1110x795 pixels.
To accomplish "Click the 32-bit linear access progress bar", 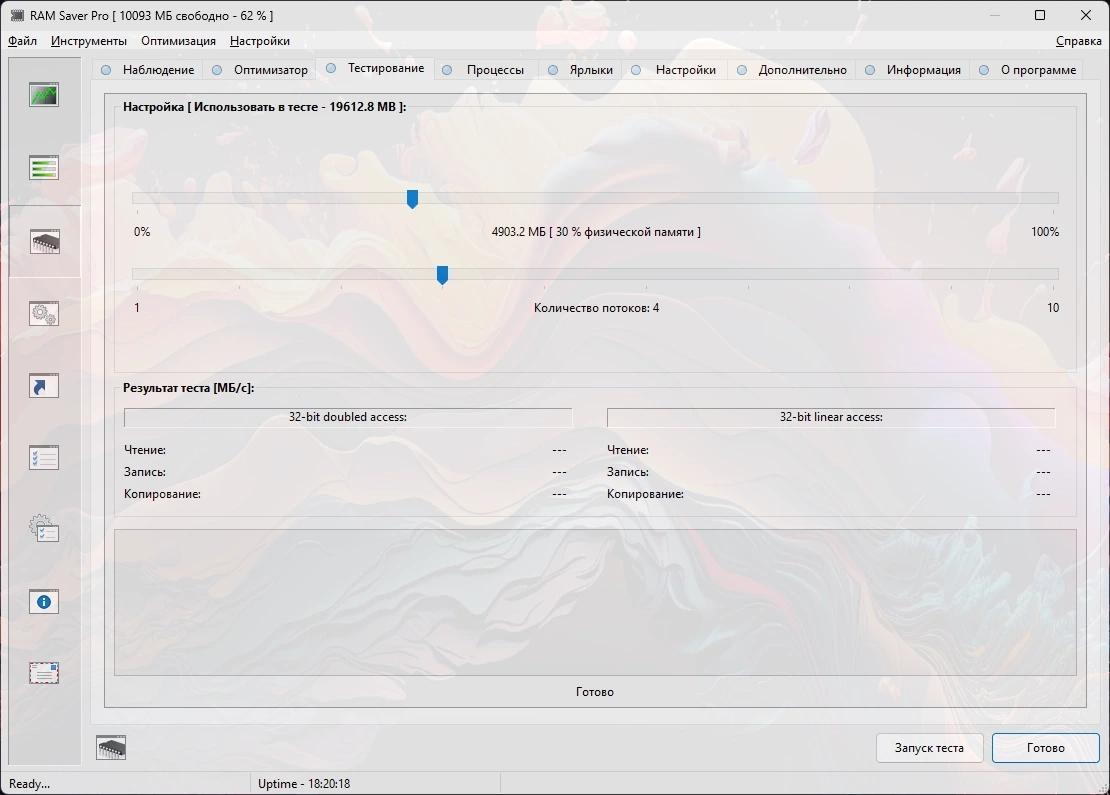I will tap(831, 417).
